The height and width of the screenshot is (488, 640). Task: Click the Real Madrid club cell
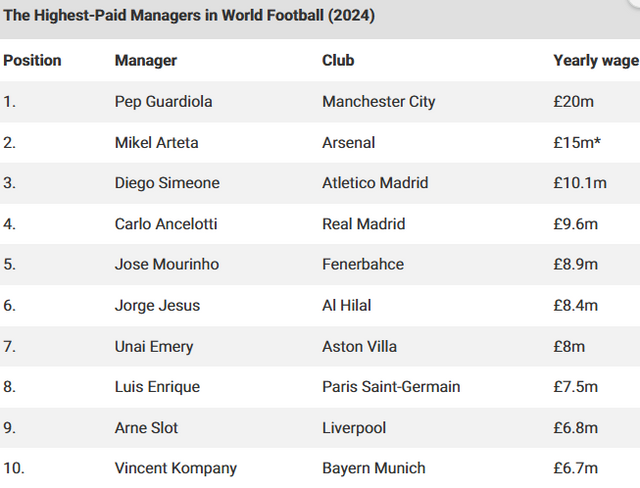pos(363,224)
